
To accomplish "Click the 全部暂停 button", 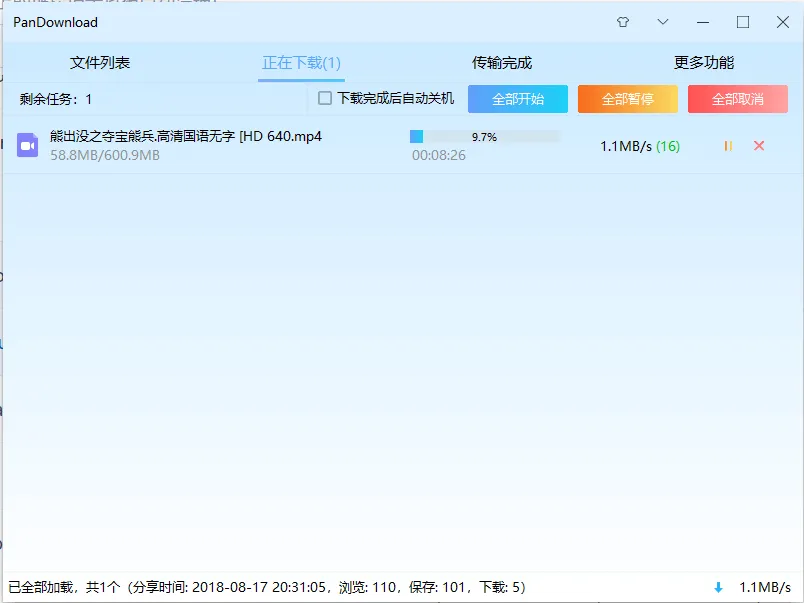I will (628, 99).
